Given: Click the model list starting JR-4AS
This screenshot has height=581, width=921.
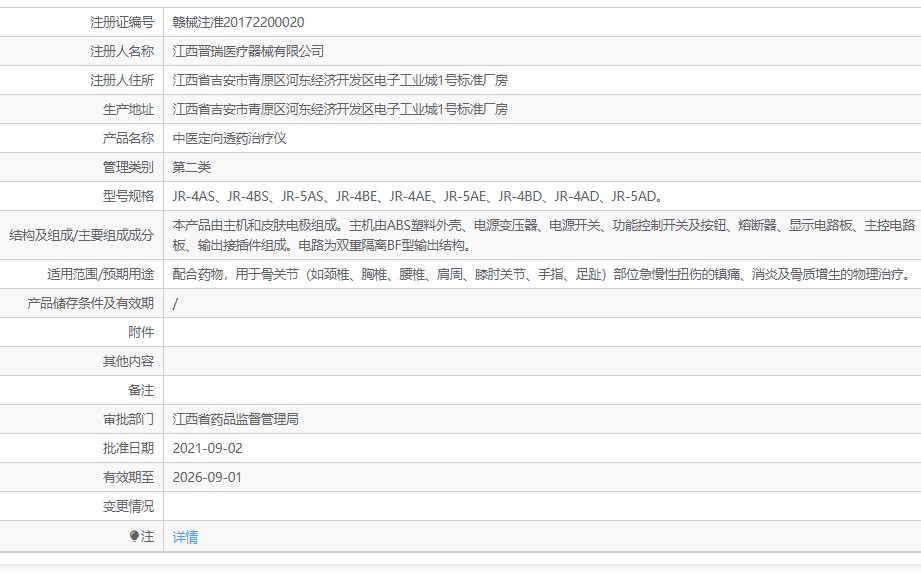Looking at the screenshot, I should click(x=418, y=196).
